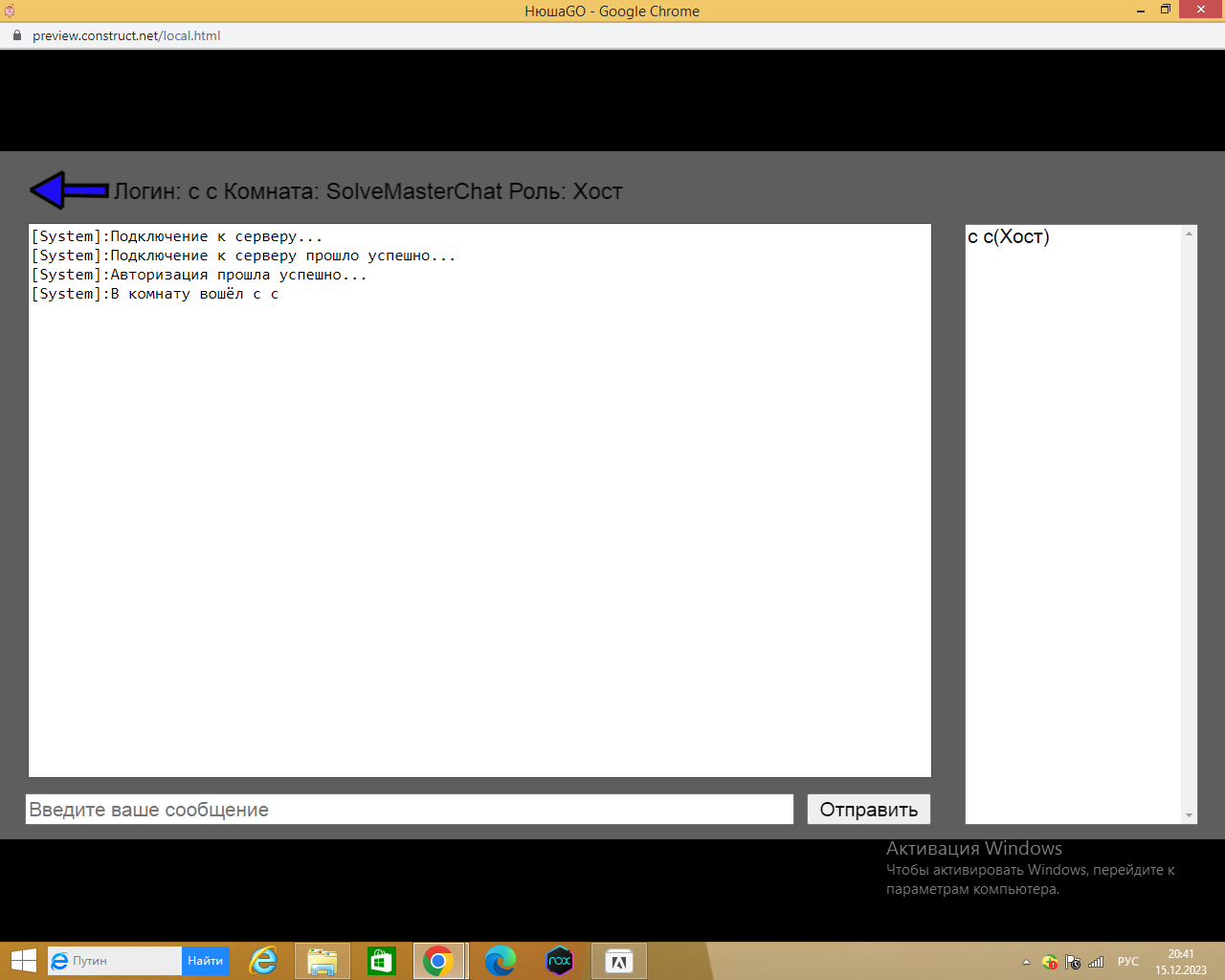Open Internet Explorer from taskbar
The width and height of the screenshot is (1225, 980).
[x=263, y=961]
